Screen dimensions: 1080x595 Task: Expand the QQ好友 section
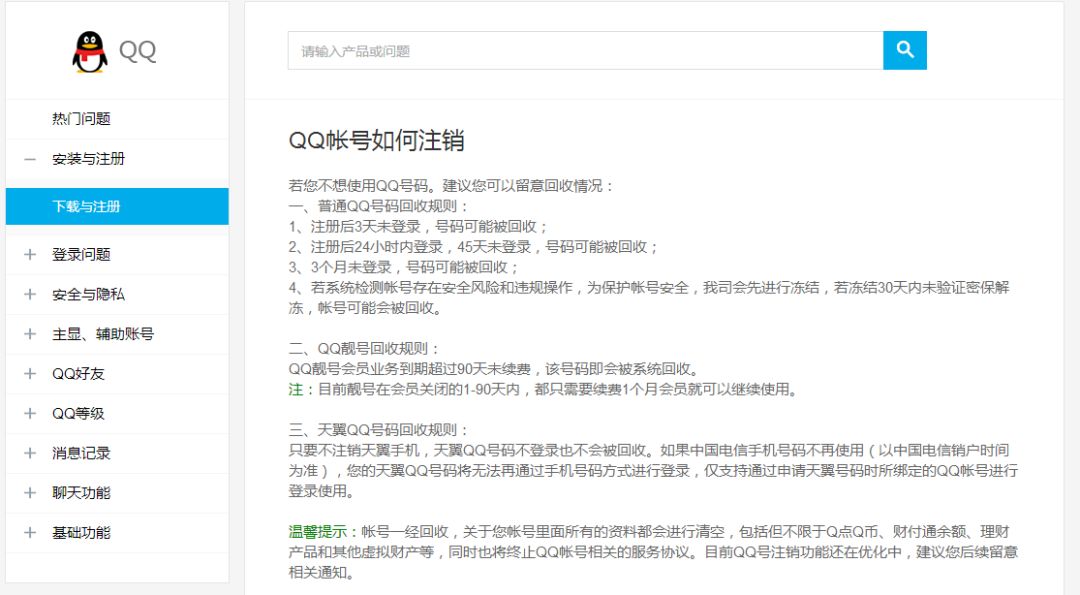(x=27, y=373)
